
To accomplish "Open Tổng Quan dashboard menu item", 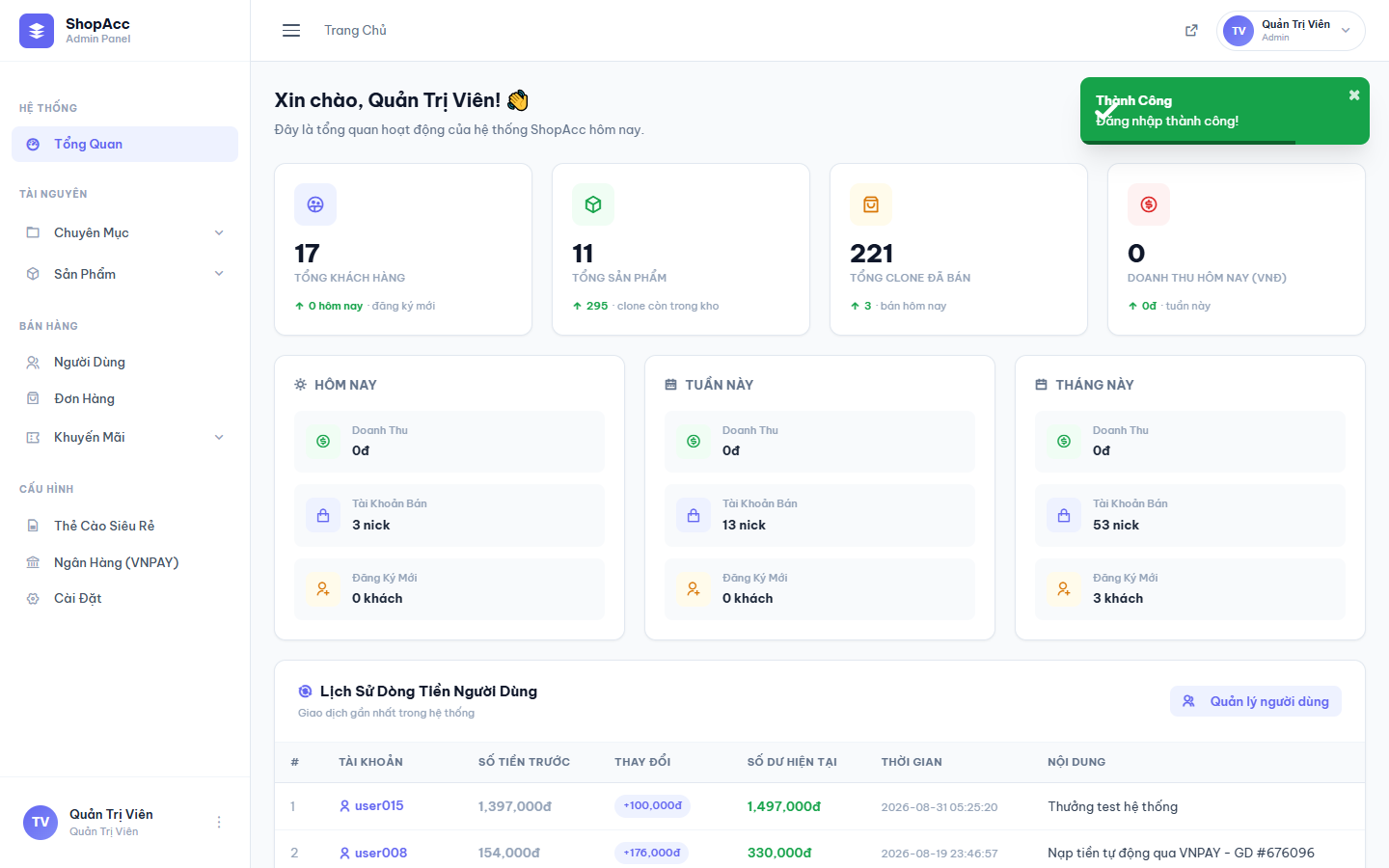I will [124, 144].
